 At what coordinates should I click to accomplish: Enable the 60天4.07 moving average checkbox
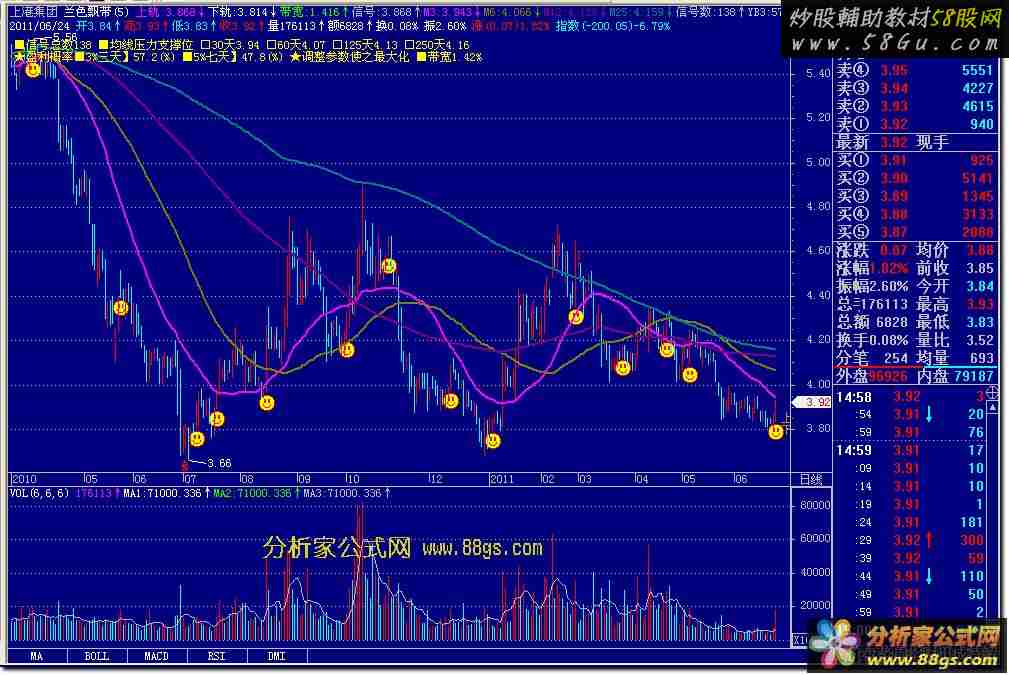(x=271, y=45)
